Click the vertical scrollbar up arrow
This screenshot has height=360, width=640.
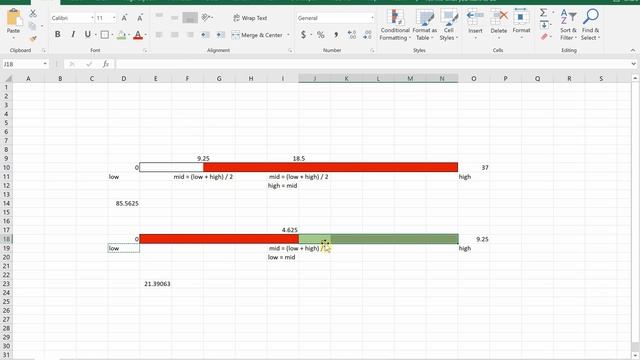tap(635, 78)
